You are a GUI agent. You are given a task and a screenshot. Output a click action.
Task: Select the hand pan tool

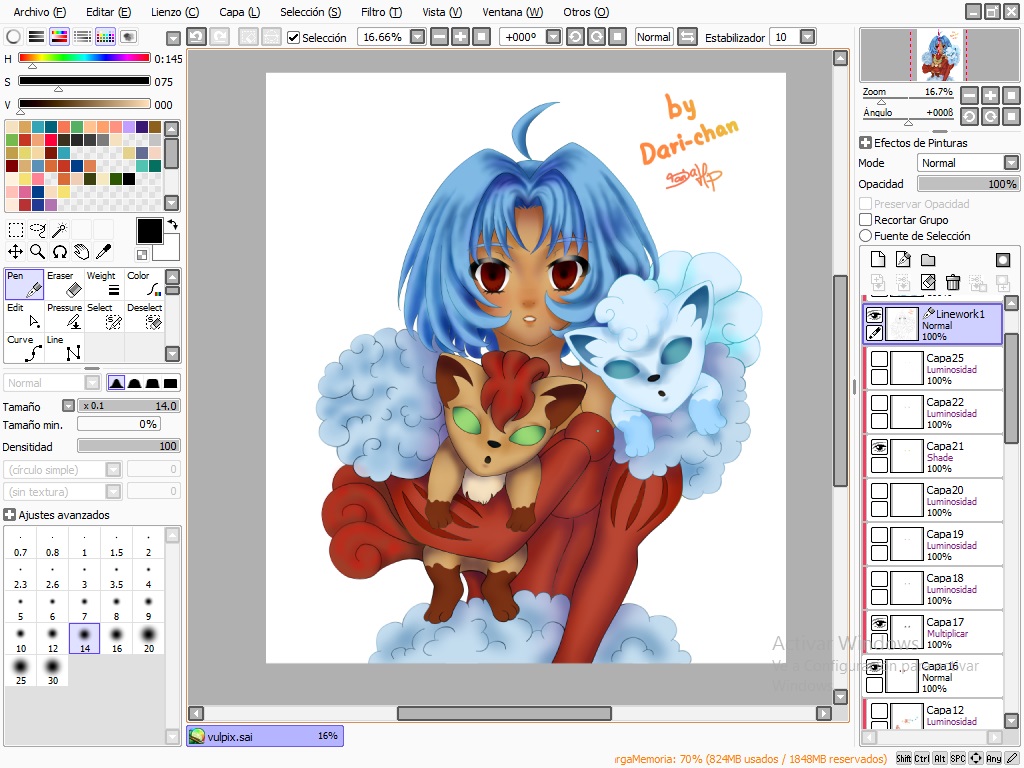point(81,251)
